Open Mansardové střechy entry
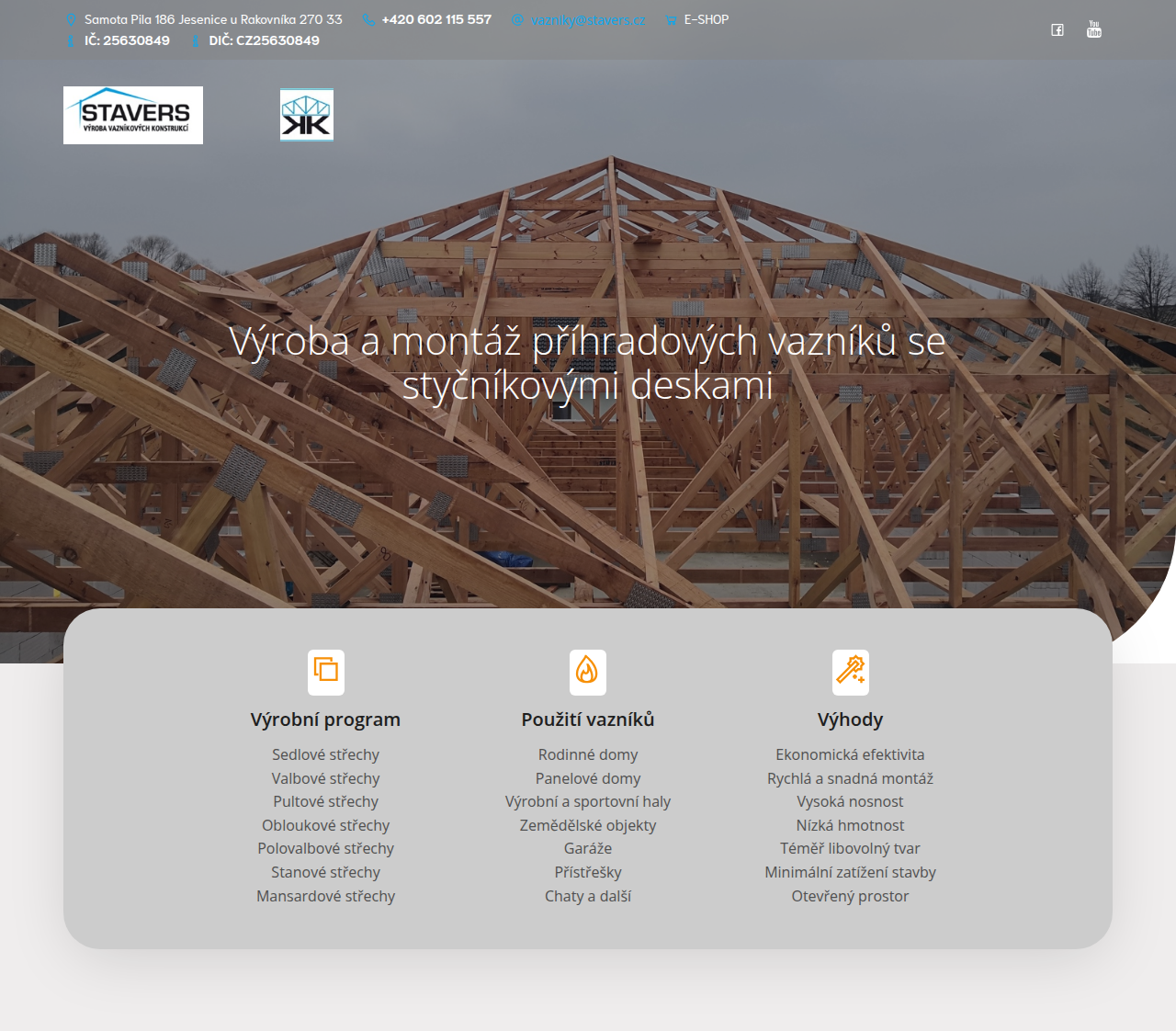 [x=325, y=896]
